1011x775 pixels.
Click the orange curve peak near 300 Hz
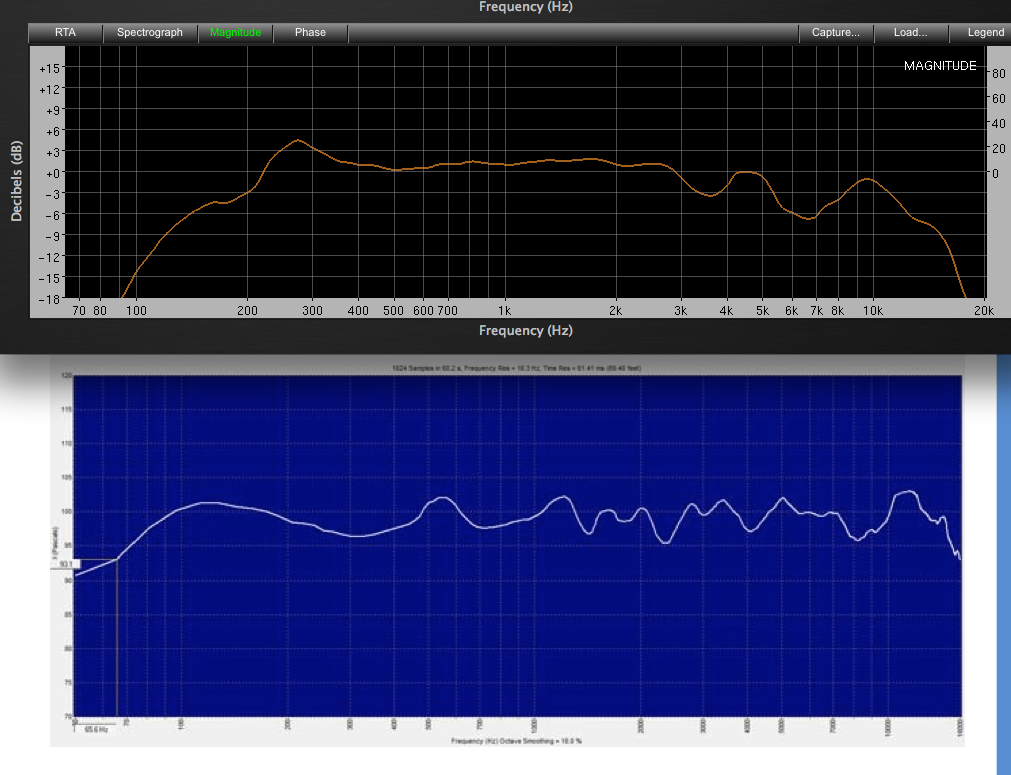point(297,140)
